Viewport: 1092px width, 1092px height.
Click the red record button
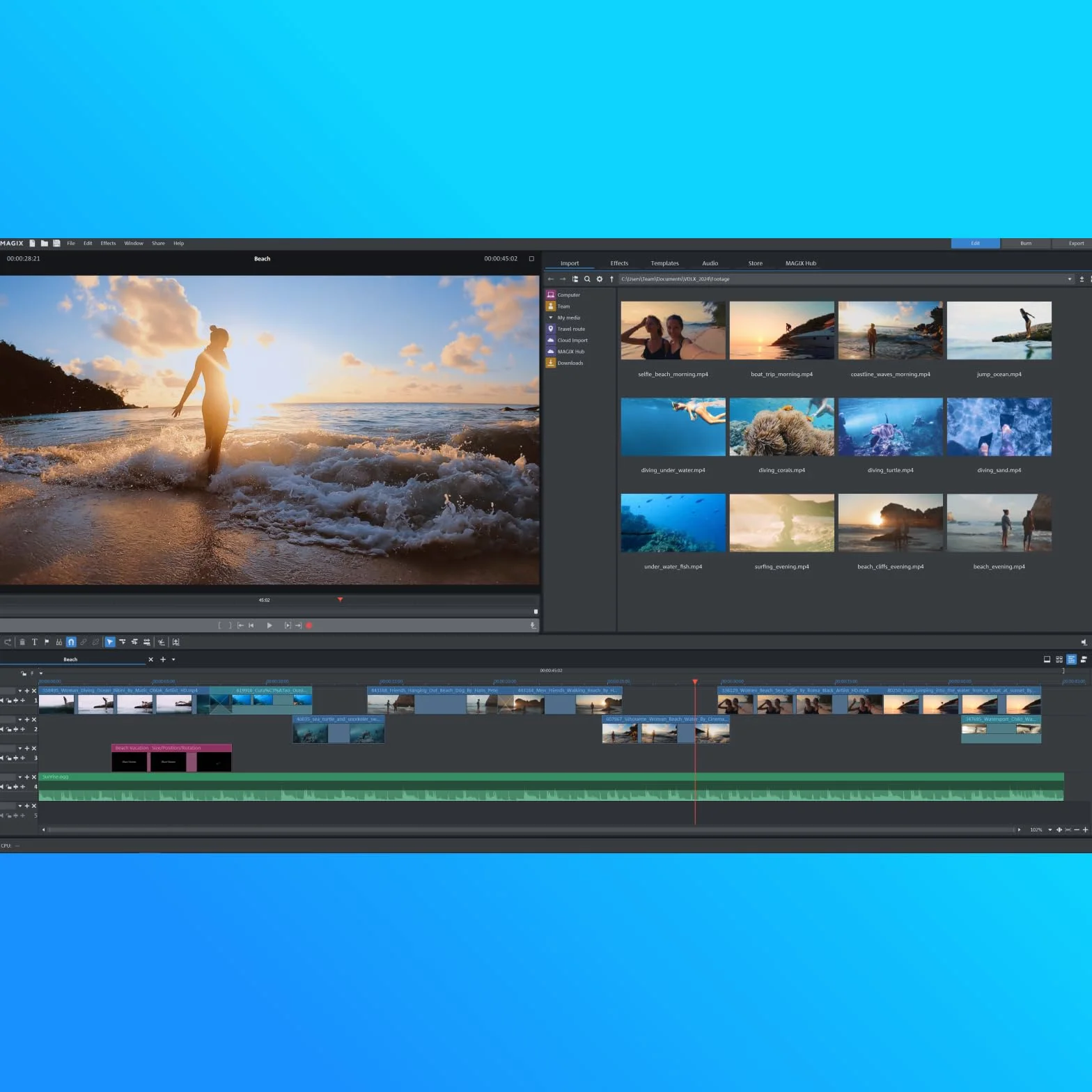pyautogui.click(x=309, y=625)
